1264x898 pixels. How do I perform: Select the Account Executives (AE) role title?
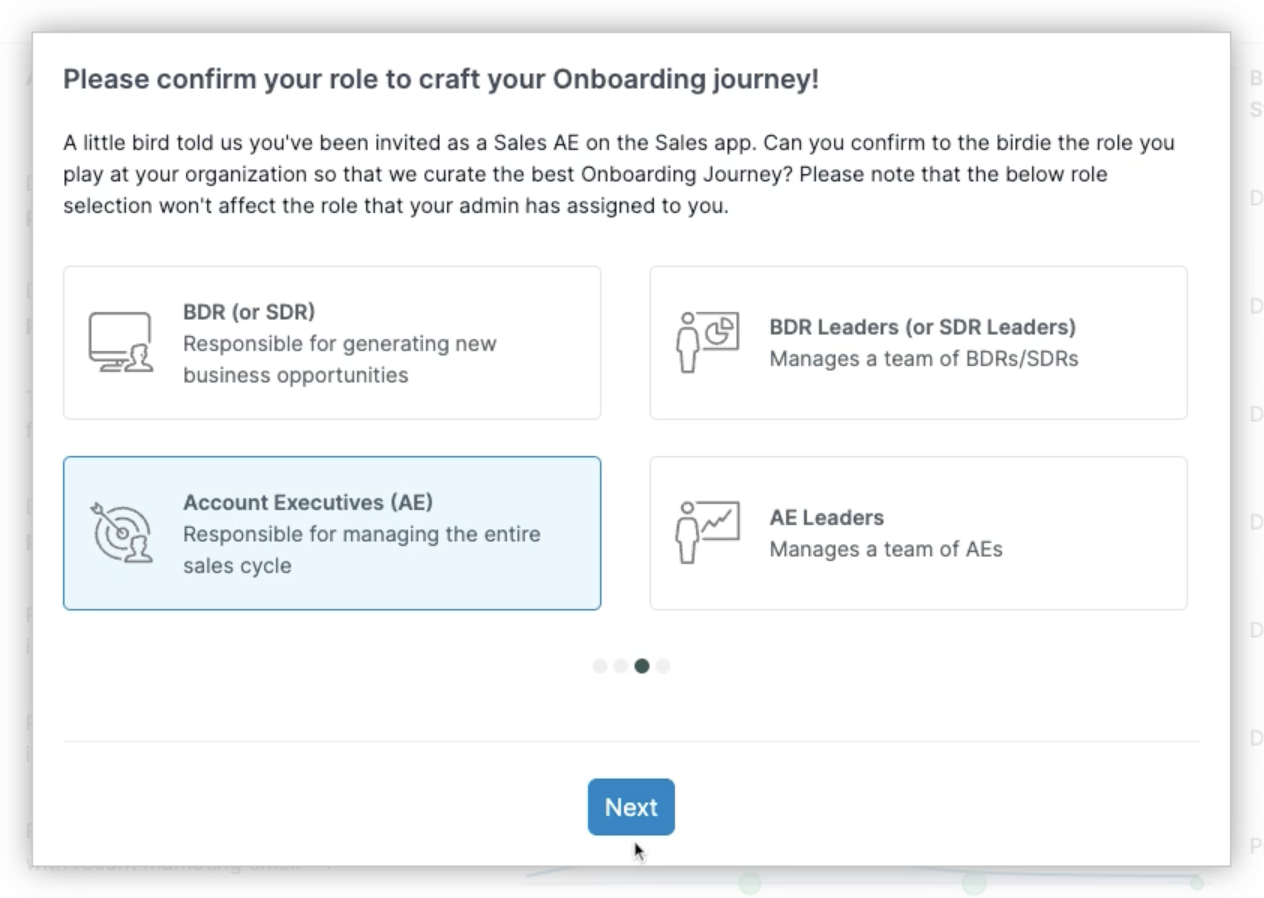click(307, 502)
